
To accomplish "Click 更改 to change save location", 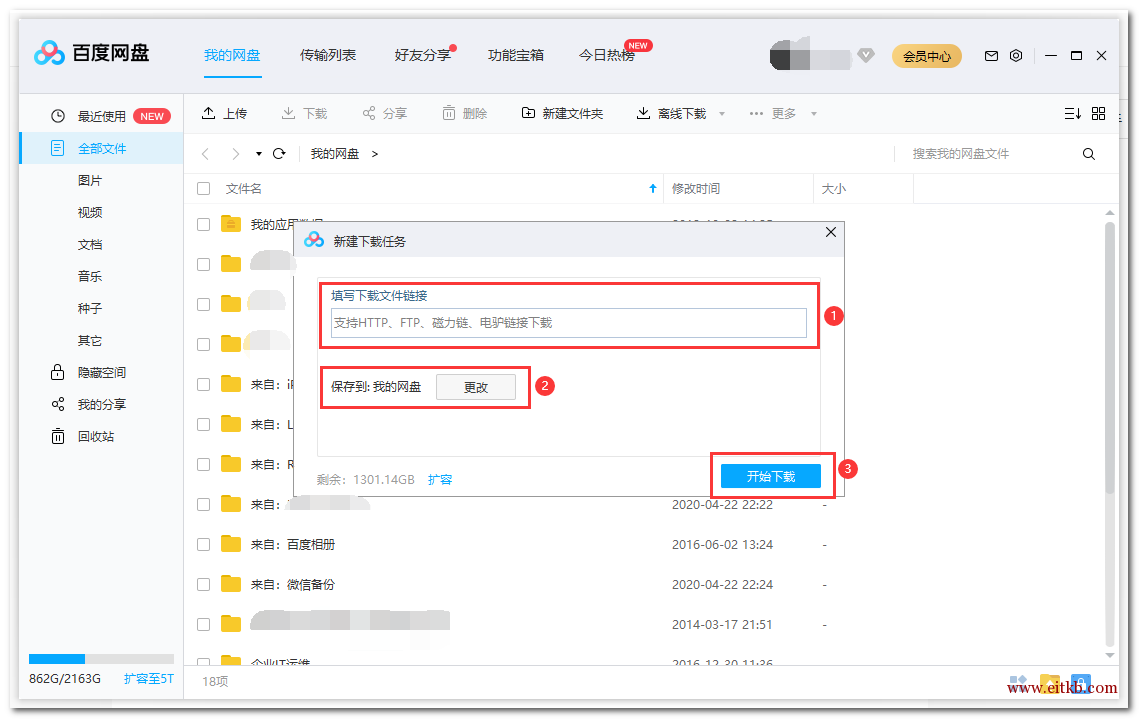I will (476, 387).
